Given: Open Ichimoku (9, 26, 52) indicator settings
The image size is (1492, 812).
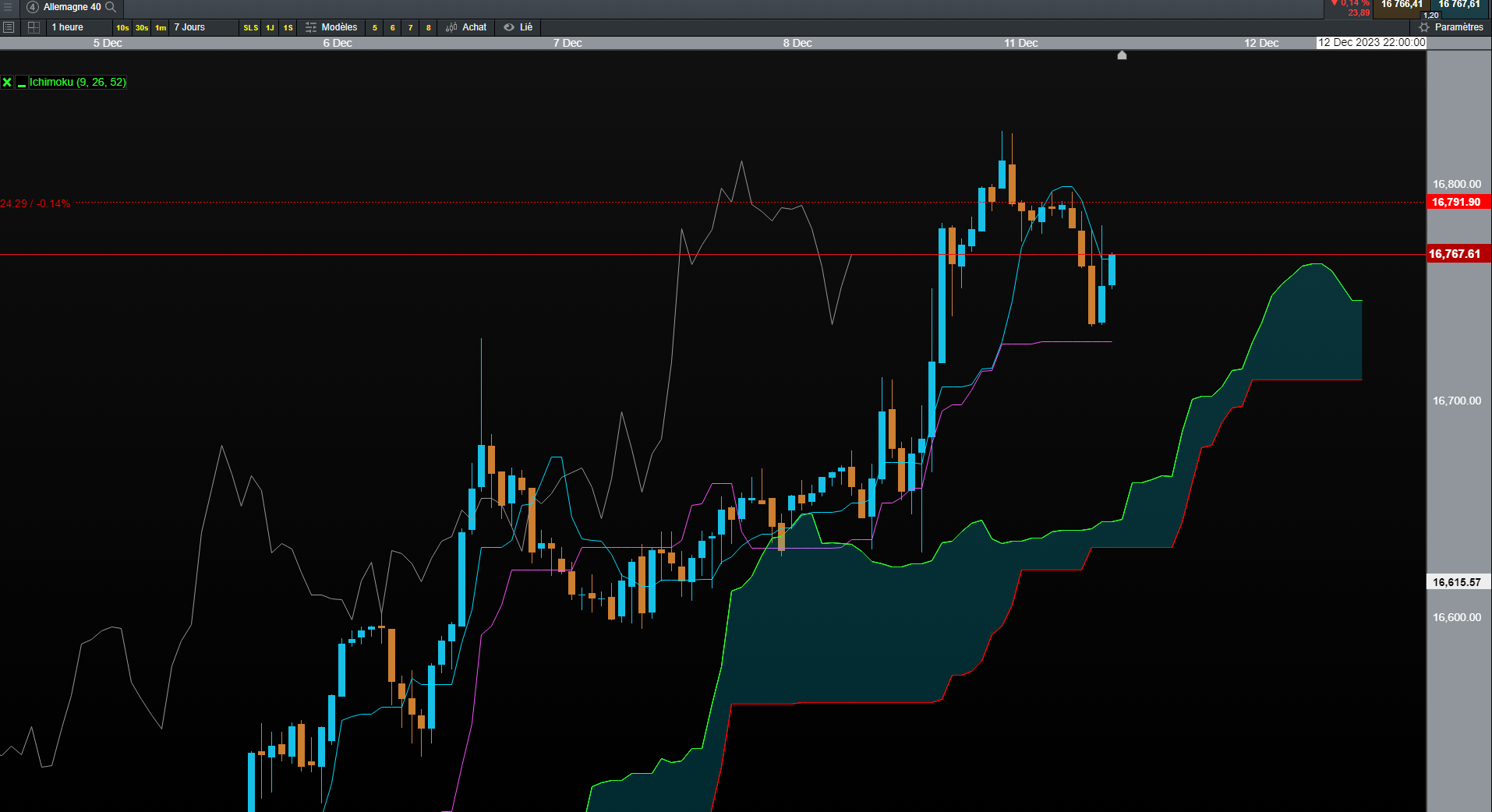Looking at the screenshot, I should tap(78, 82).
